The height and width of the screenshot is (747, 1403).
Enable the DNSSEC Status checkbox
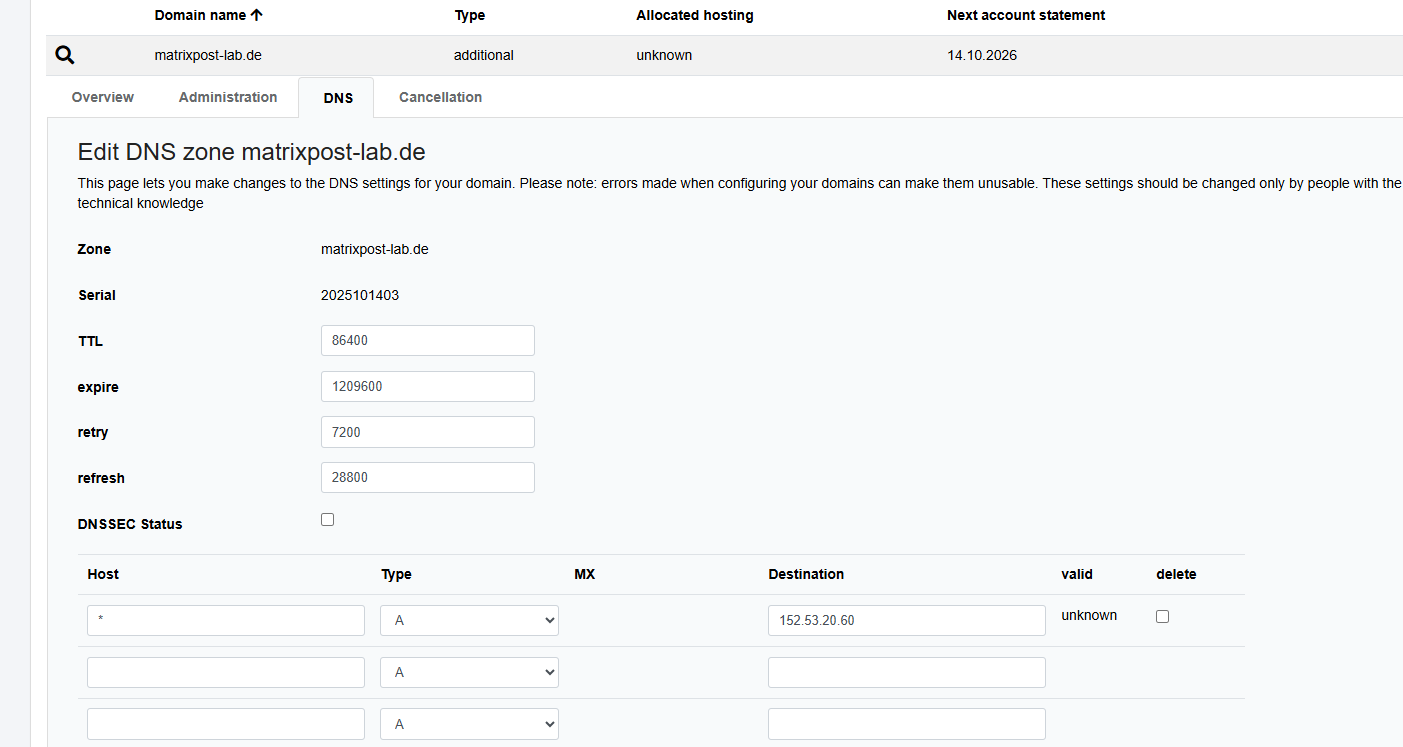click(327, 520)
